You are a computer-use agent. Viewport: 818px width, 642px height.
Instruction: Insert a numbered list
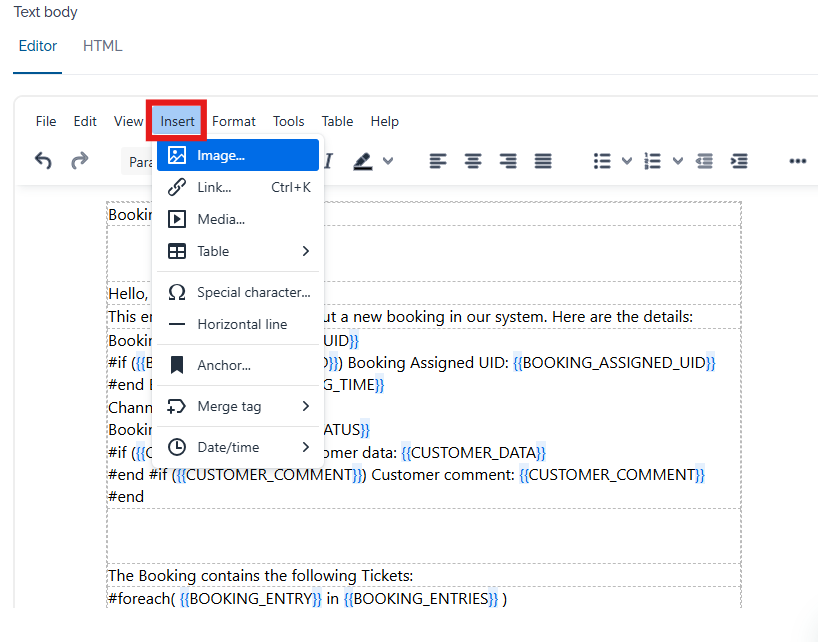653,161
